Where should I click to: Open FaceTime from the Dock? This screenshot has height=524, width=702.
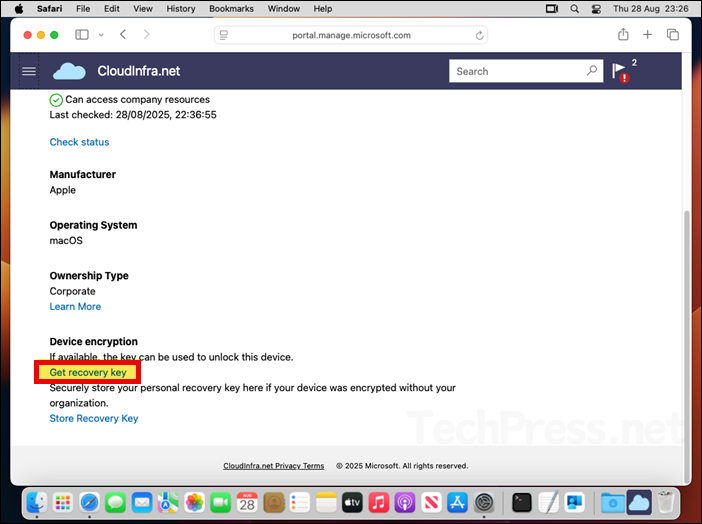coord(221,503)
